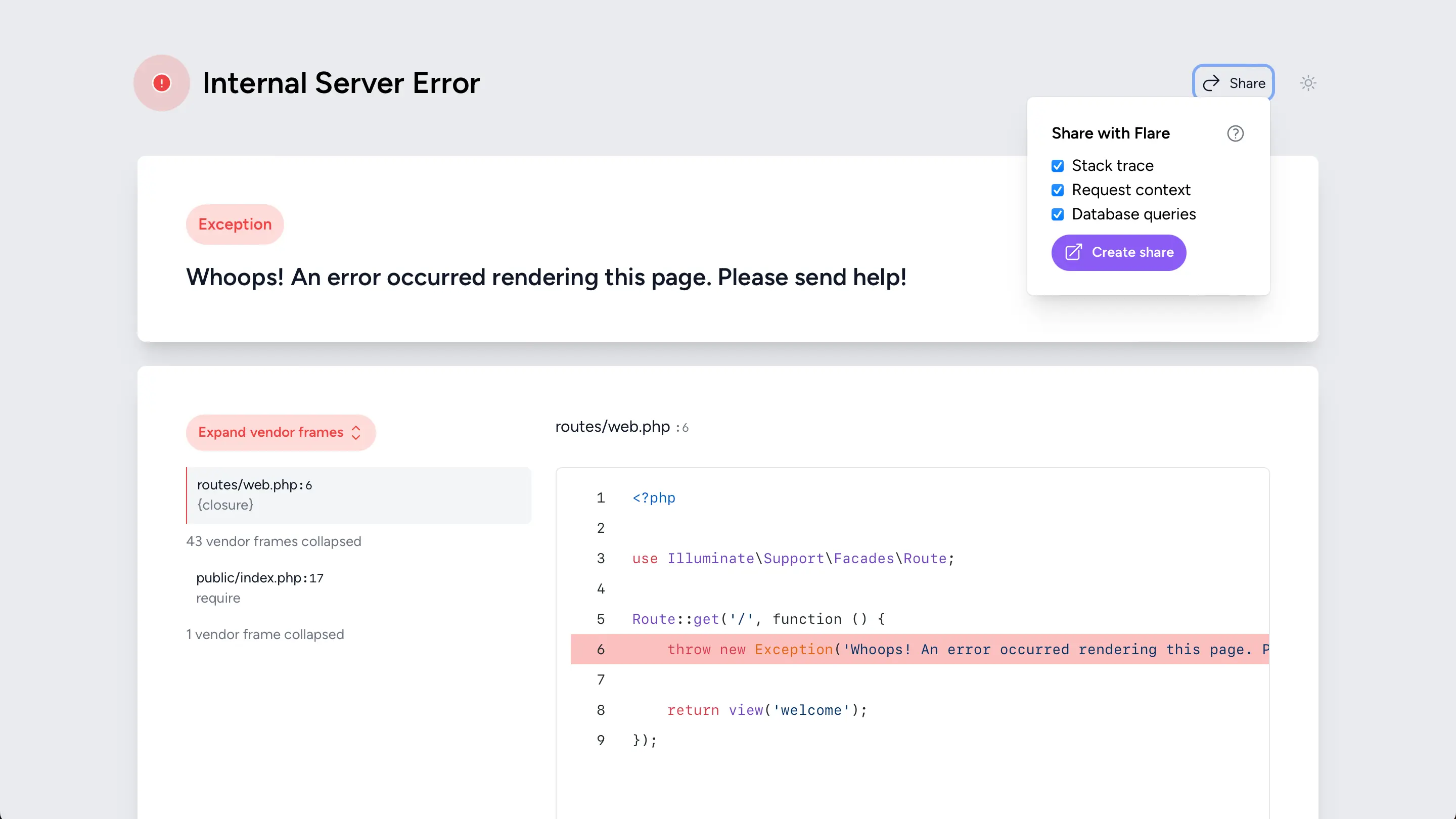Click code line 3 use Illuminate statement
Image resolution: width=1456 pixels, height=819 pixels.
(793, 559)
